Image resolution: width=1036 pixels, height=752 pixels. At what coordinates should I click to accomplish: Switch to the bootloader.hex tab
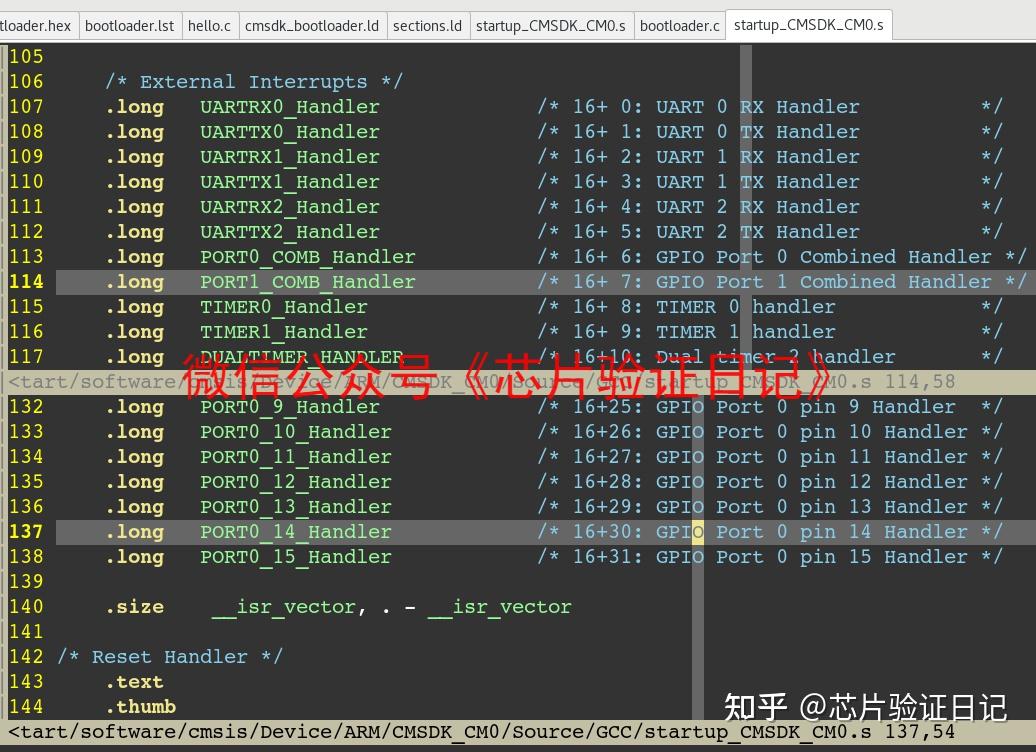point(37,25)
